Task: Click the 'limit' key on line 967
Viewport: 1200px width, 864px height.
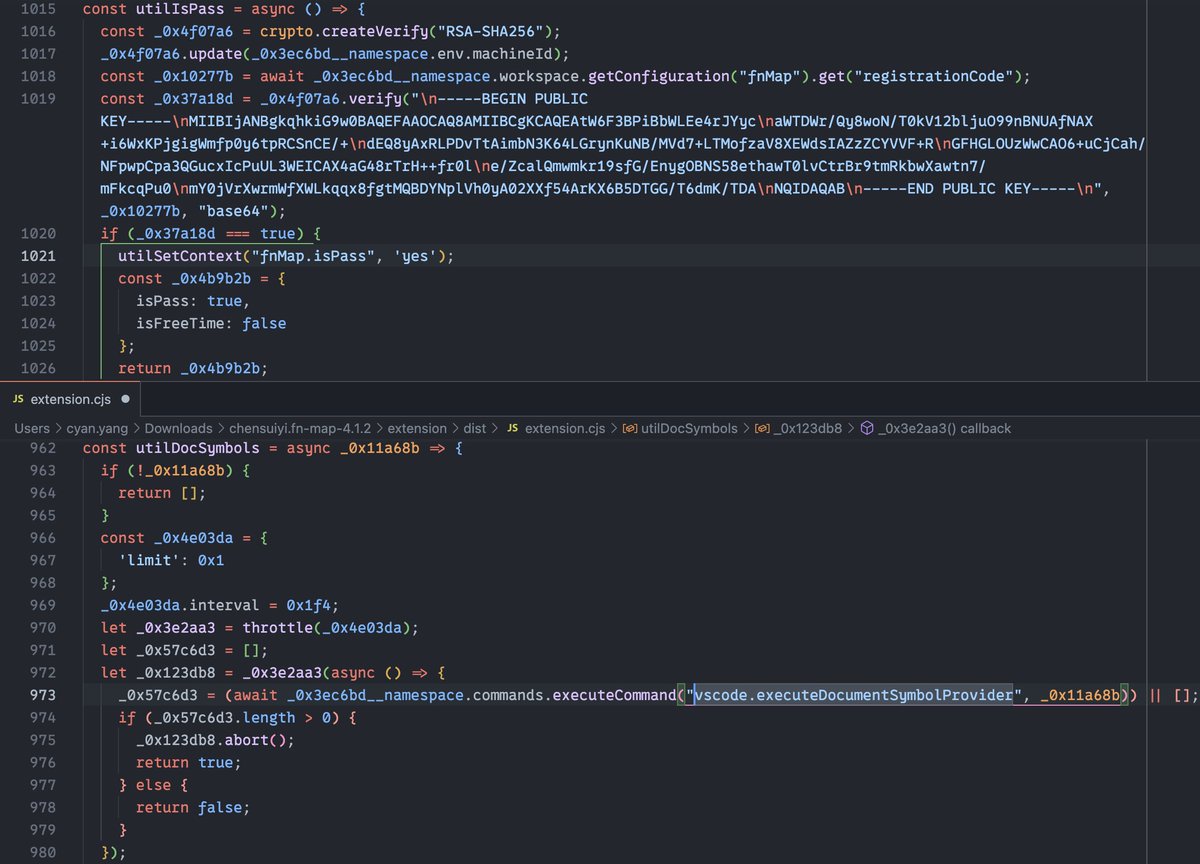Action: (149, 560)
